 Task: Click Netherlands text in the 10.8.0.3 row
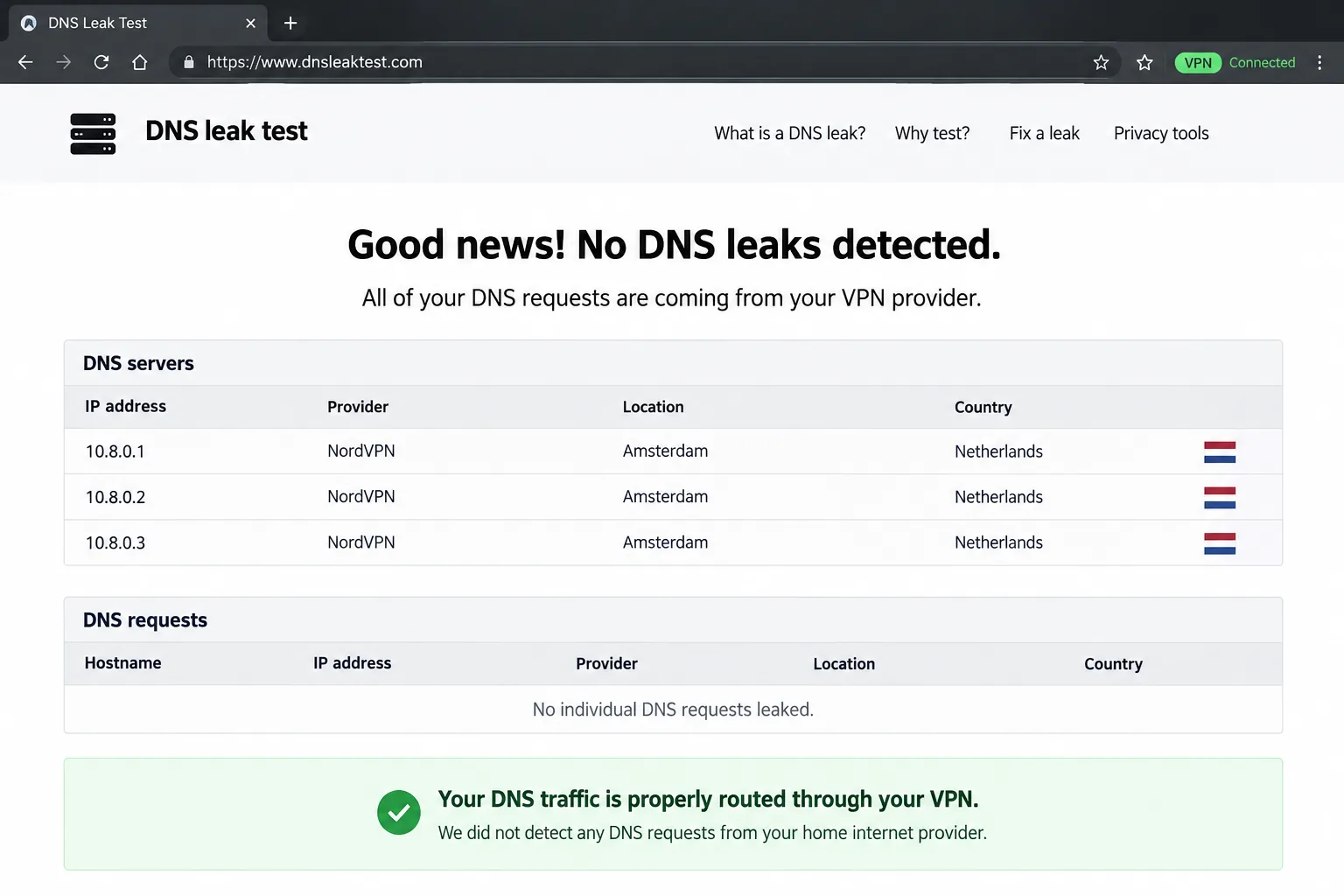[998, 542]
